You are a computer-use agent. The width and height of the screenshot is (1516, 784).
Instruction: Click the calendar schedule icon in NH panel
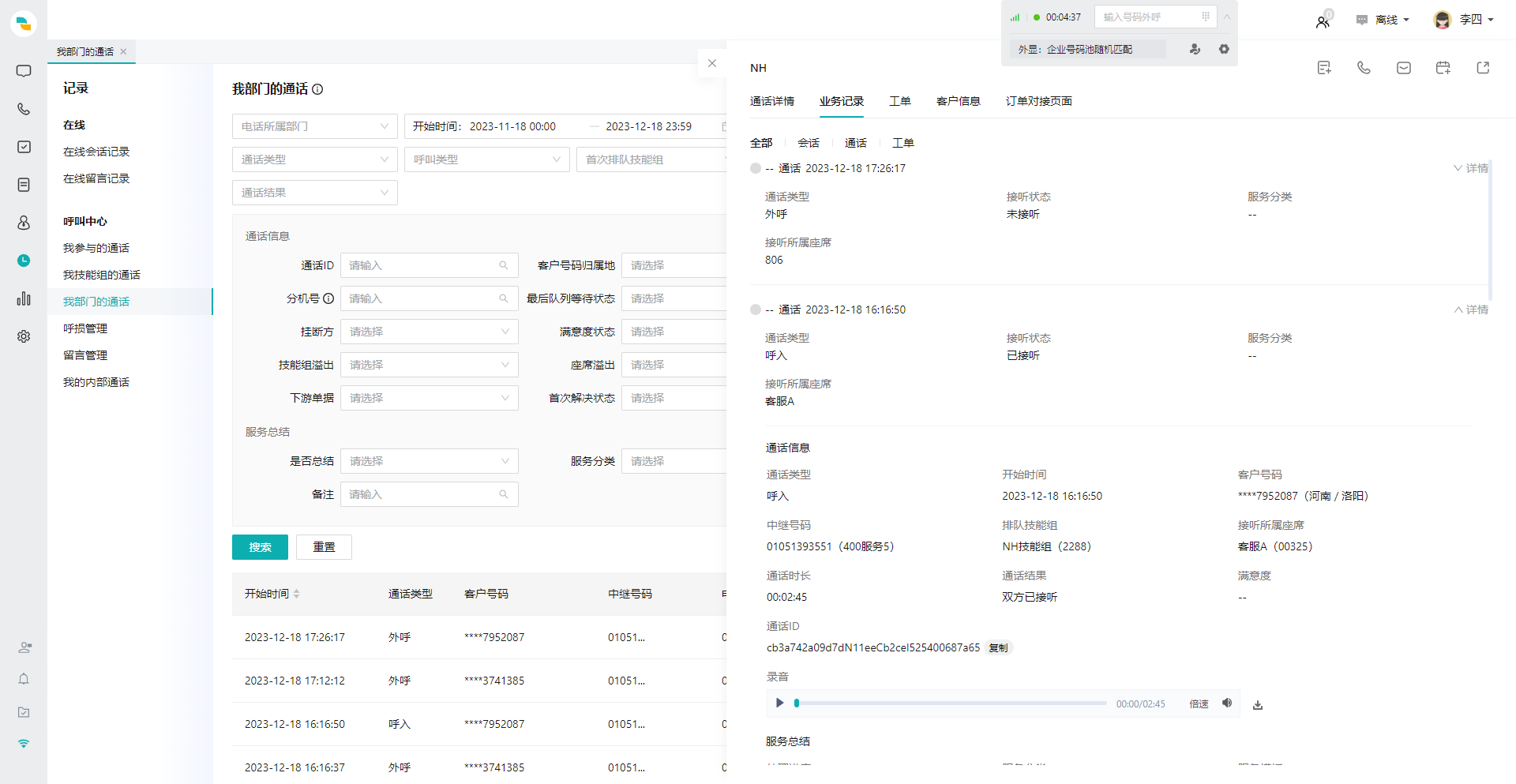[1443, 68]
